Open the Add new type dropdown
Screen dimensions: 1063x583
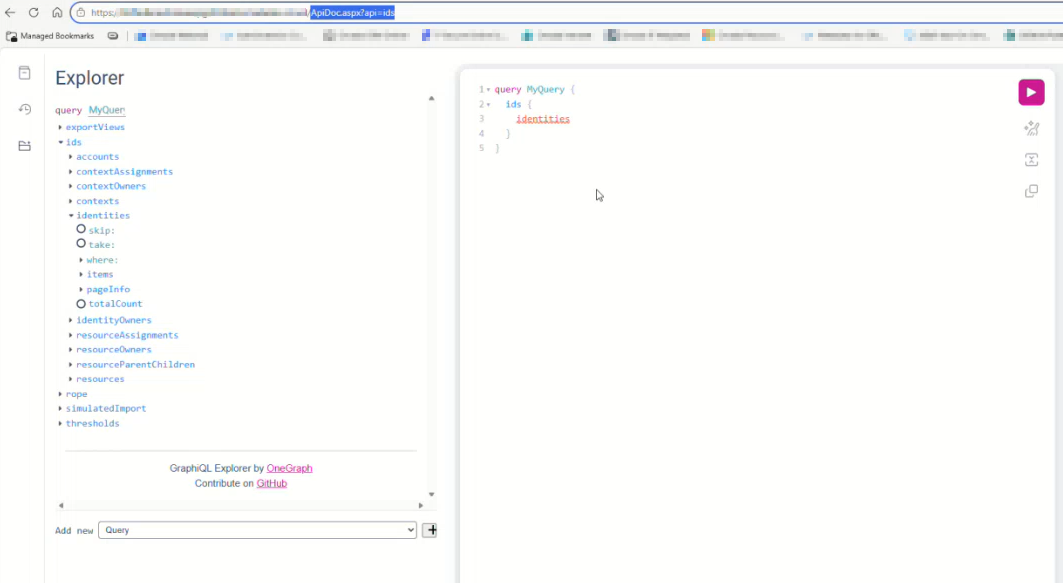[258, 530]
